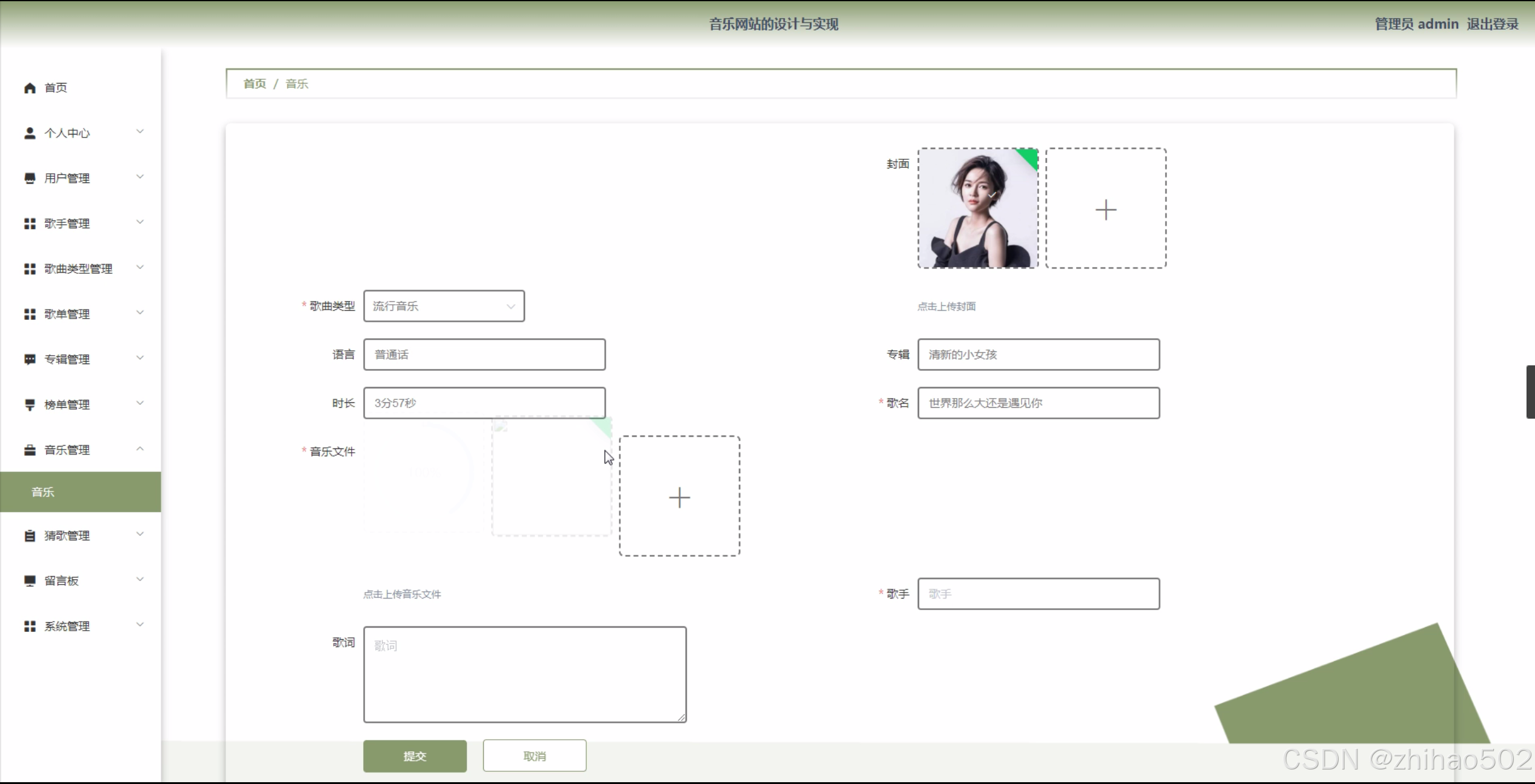Screen dimensions: 1535x784
Task: Expand the 歌单管理 chevron
Action: (140, 313)
